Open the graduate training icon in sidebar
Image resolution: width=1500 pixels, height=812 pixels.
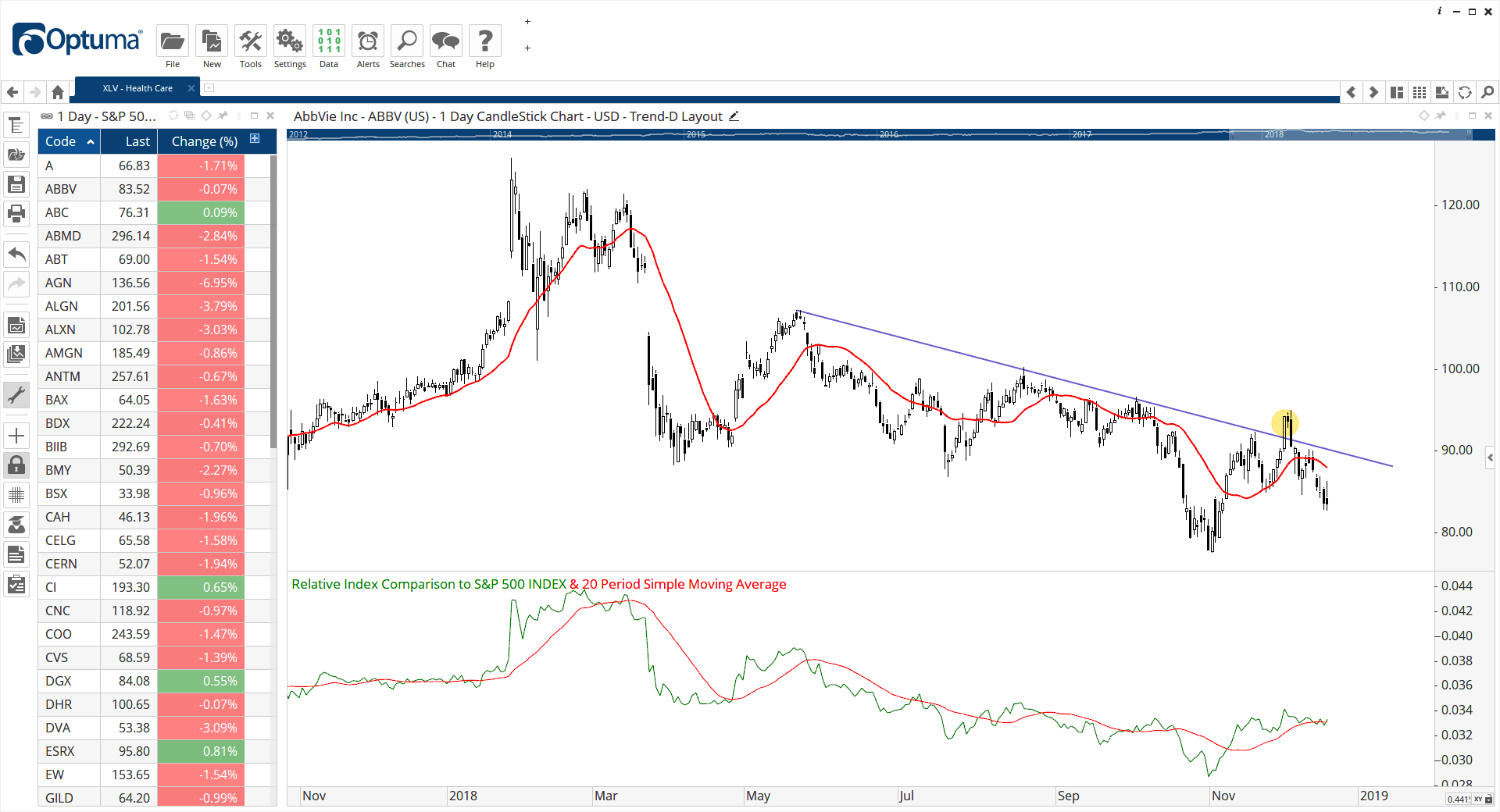(16, 525)
